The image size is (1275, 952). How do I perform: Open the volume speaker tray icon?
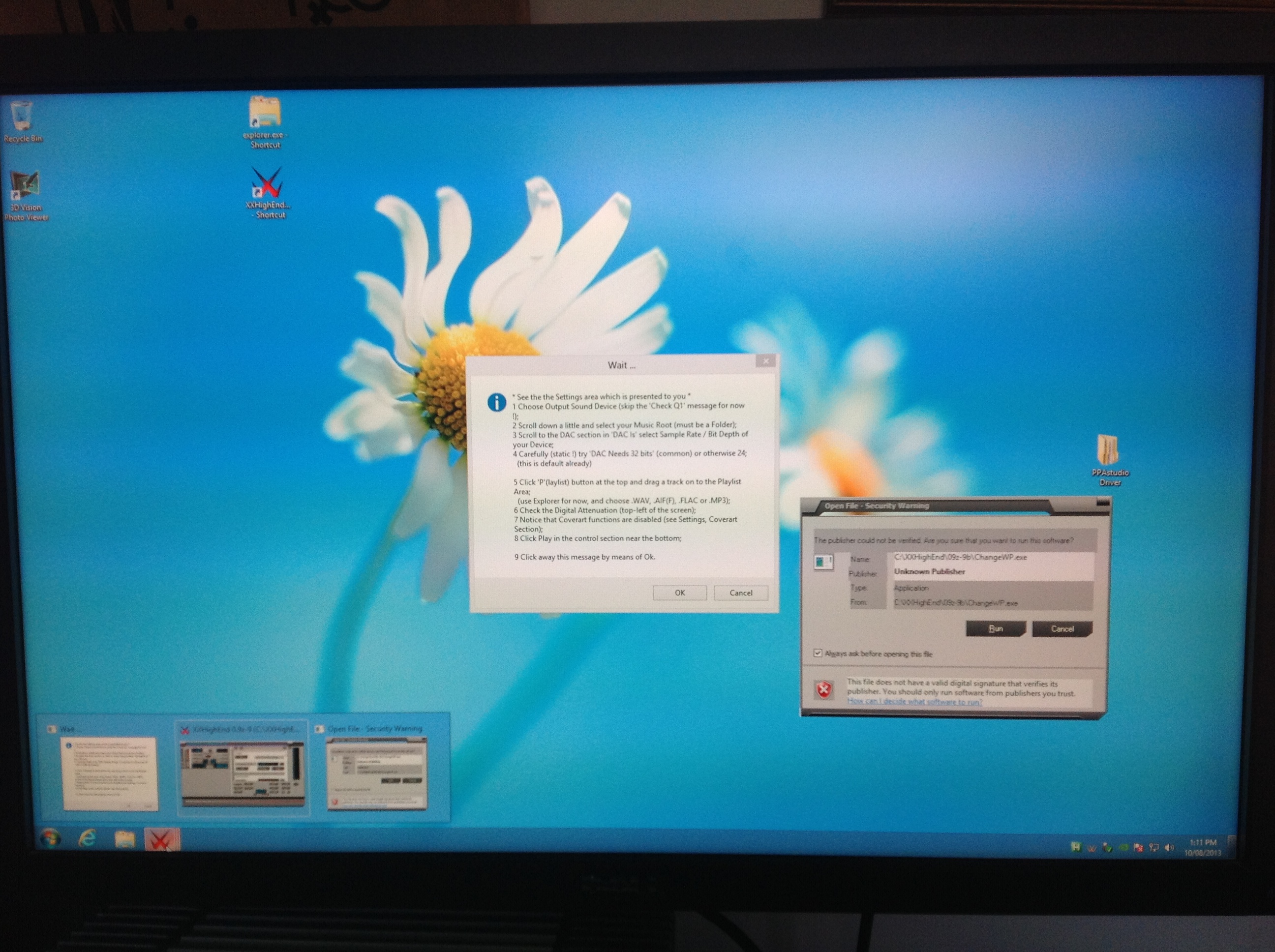click(1169, 848)
